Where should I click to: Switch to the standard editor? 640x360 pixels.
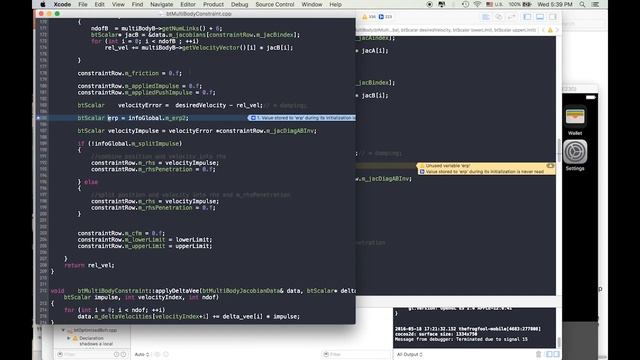click(486, 17)
